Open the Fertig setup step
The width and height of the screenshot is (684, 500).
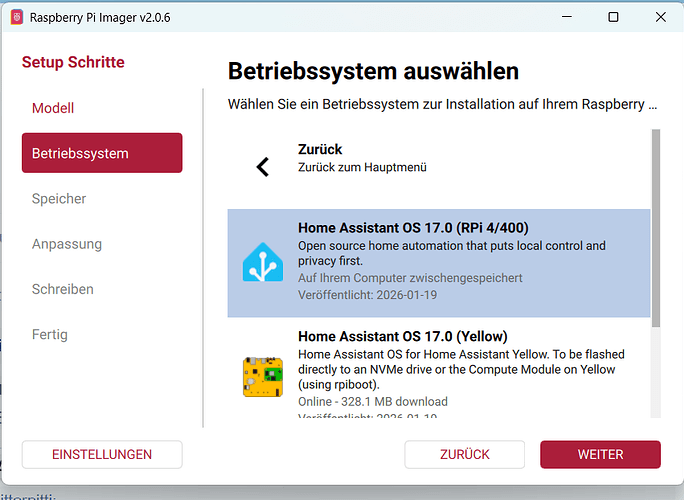tap(102, 335)
